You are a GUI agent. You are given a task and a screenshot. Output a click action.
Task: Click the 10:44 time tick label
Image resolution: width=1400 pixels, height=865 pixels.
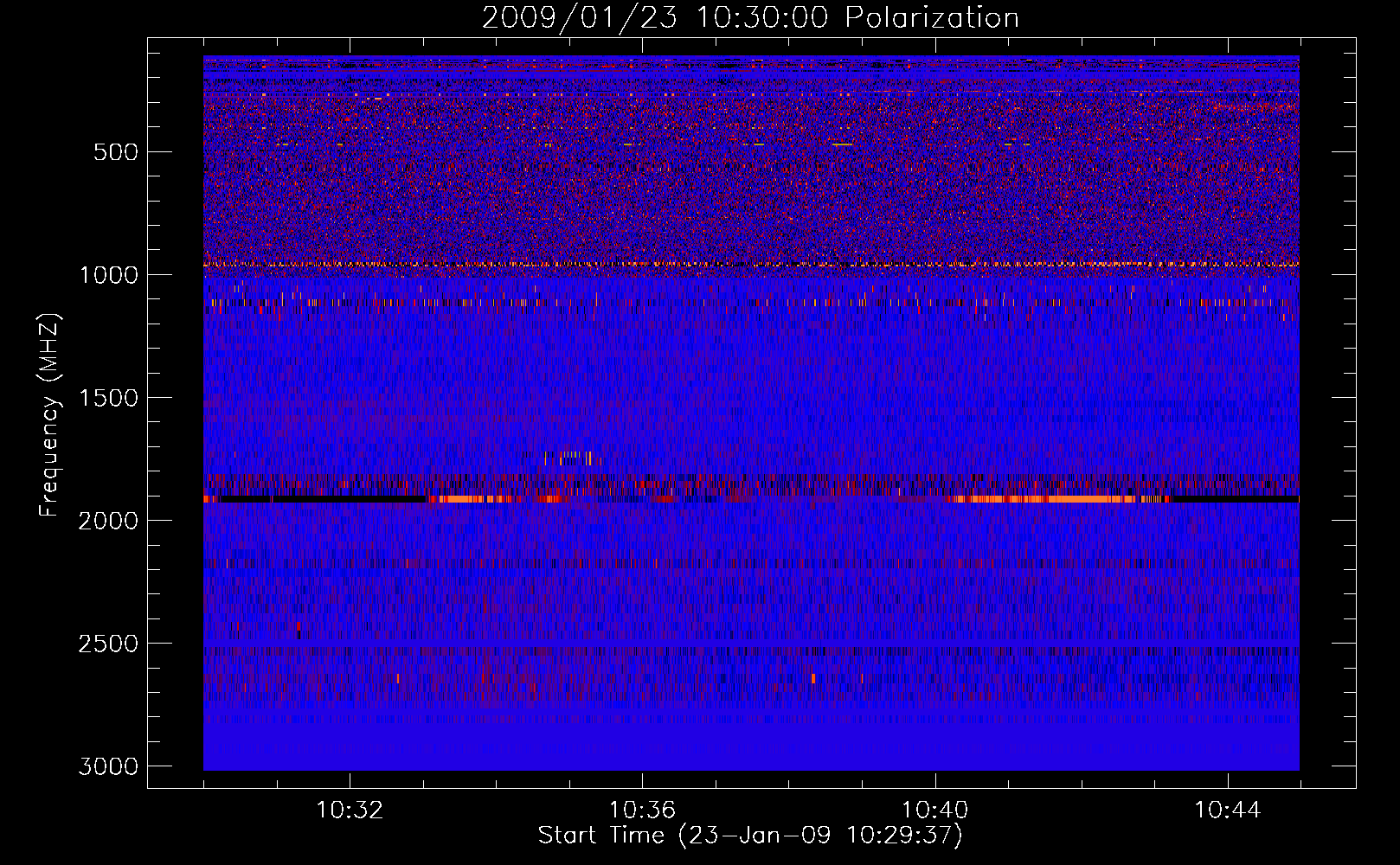pos(1228,811)
